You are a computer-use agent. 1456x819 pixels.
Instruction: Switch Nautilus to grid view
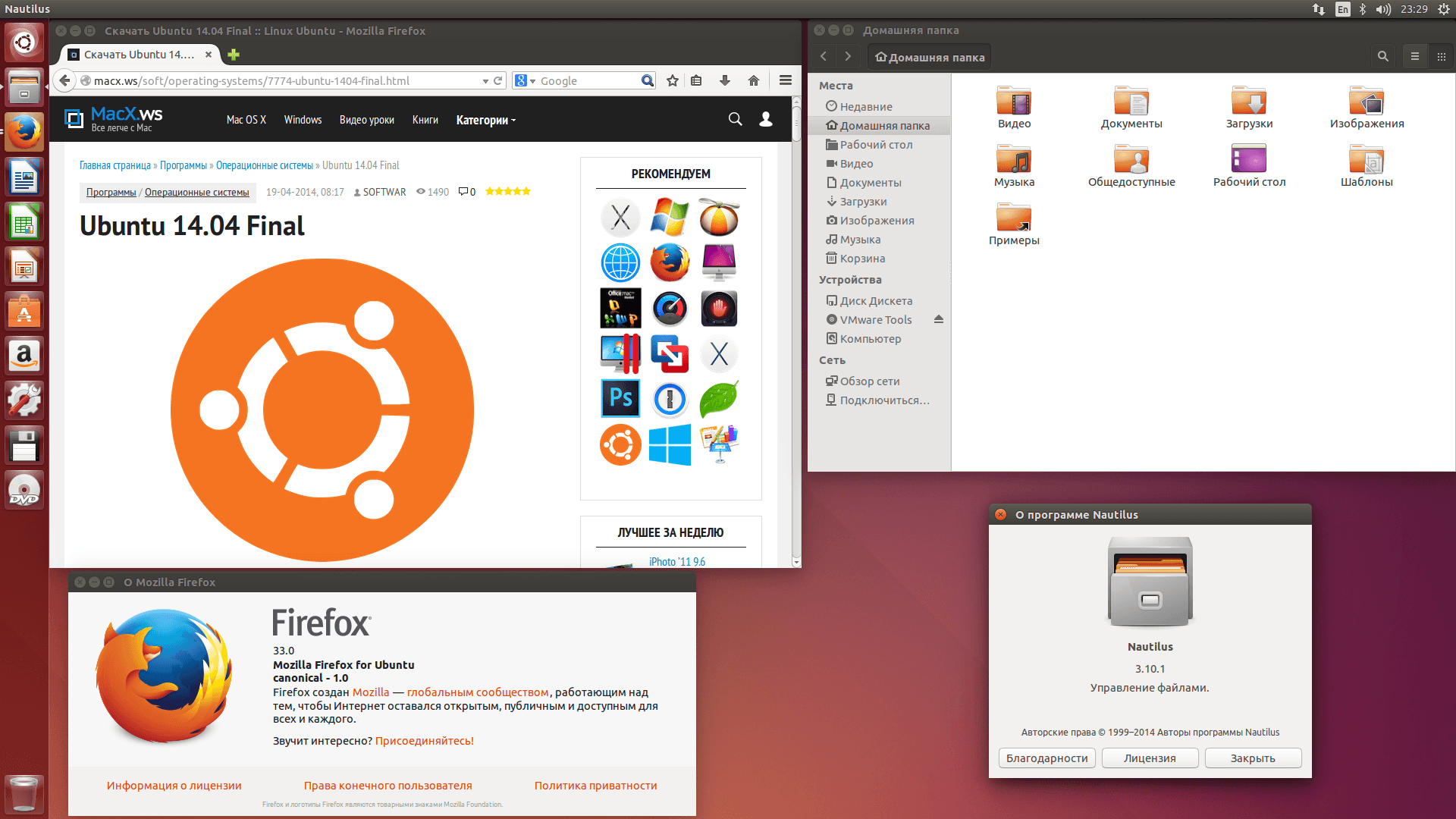[x=1441, y=56]
